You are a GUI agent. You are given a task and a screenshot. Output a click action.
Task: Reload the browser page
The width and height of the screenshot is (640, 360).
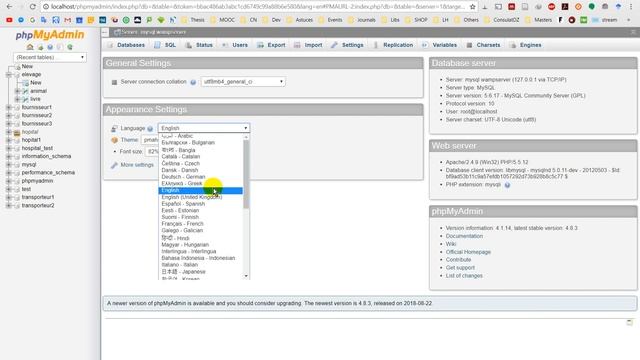(x=33, y=7)
